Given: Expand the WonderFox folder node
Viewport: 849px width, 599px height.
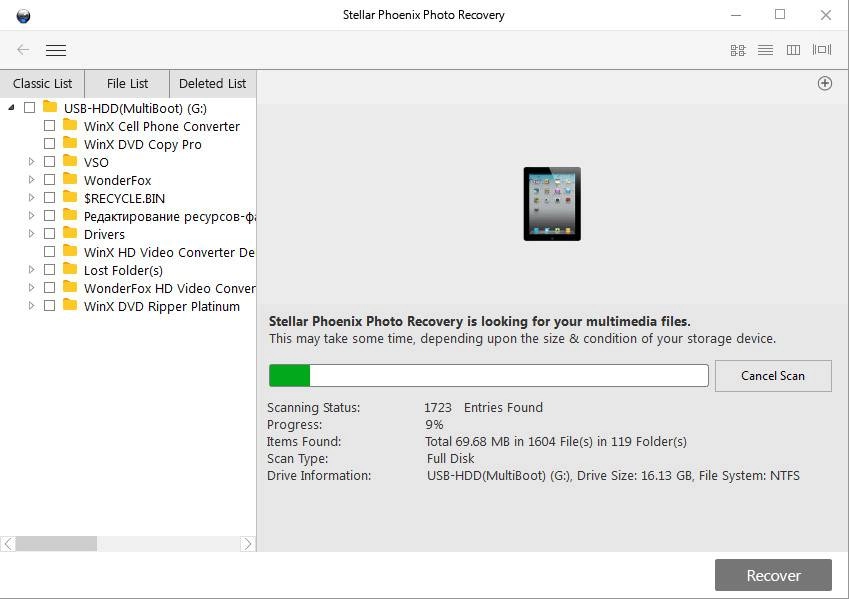Looking at the screenshot, I should 31,179.
